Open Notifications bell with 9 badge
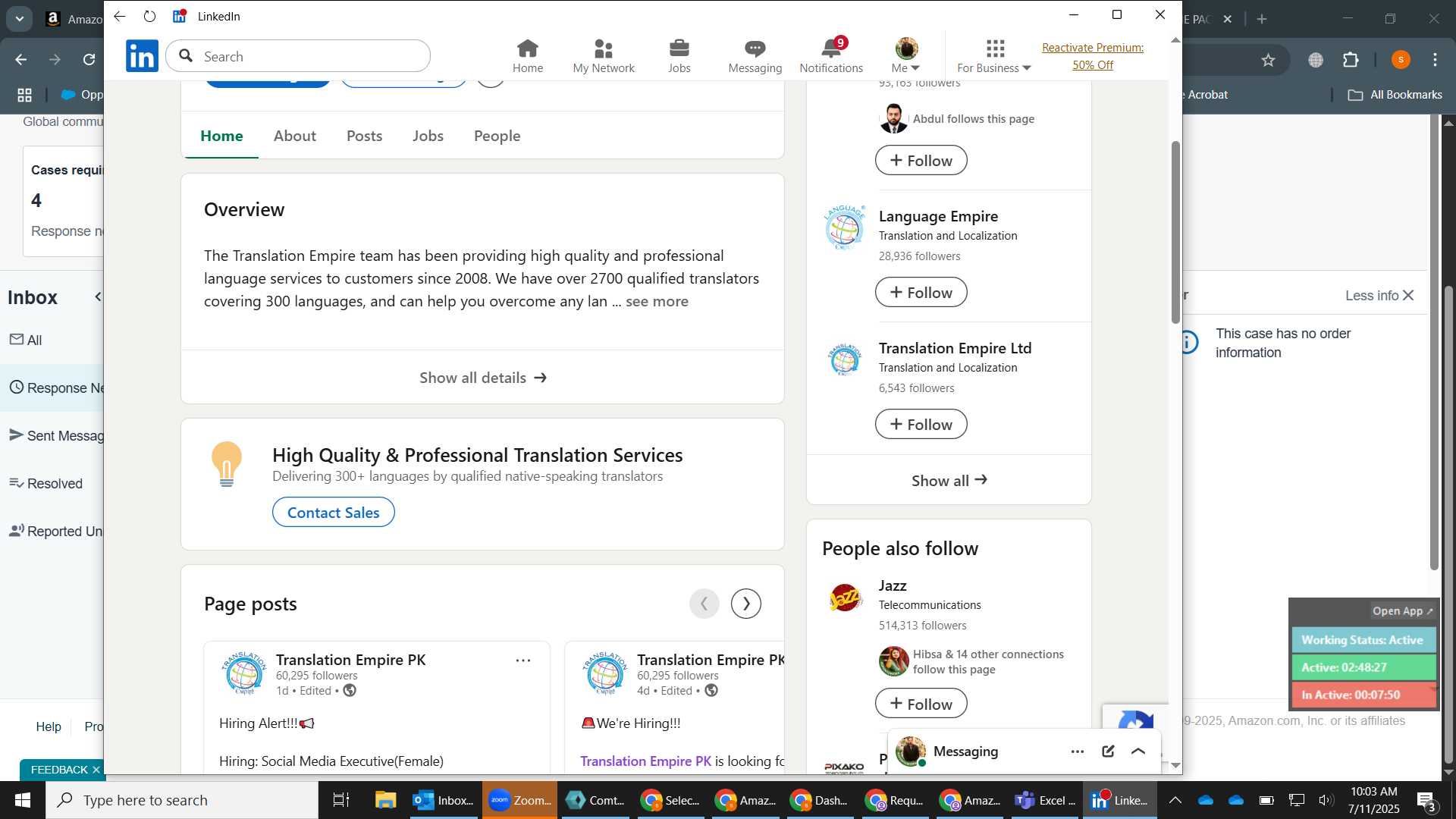The image size is (1456, 819). [831, 57]
